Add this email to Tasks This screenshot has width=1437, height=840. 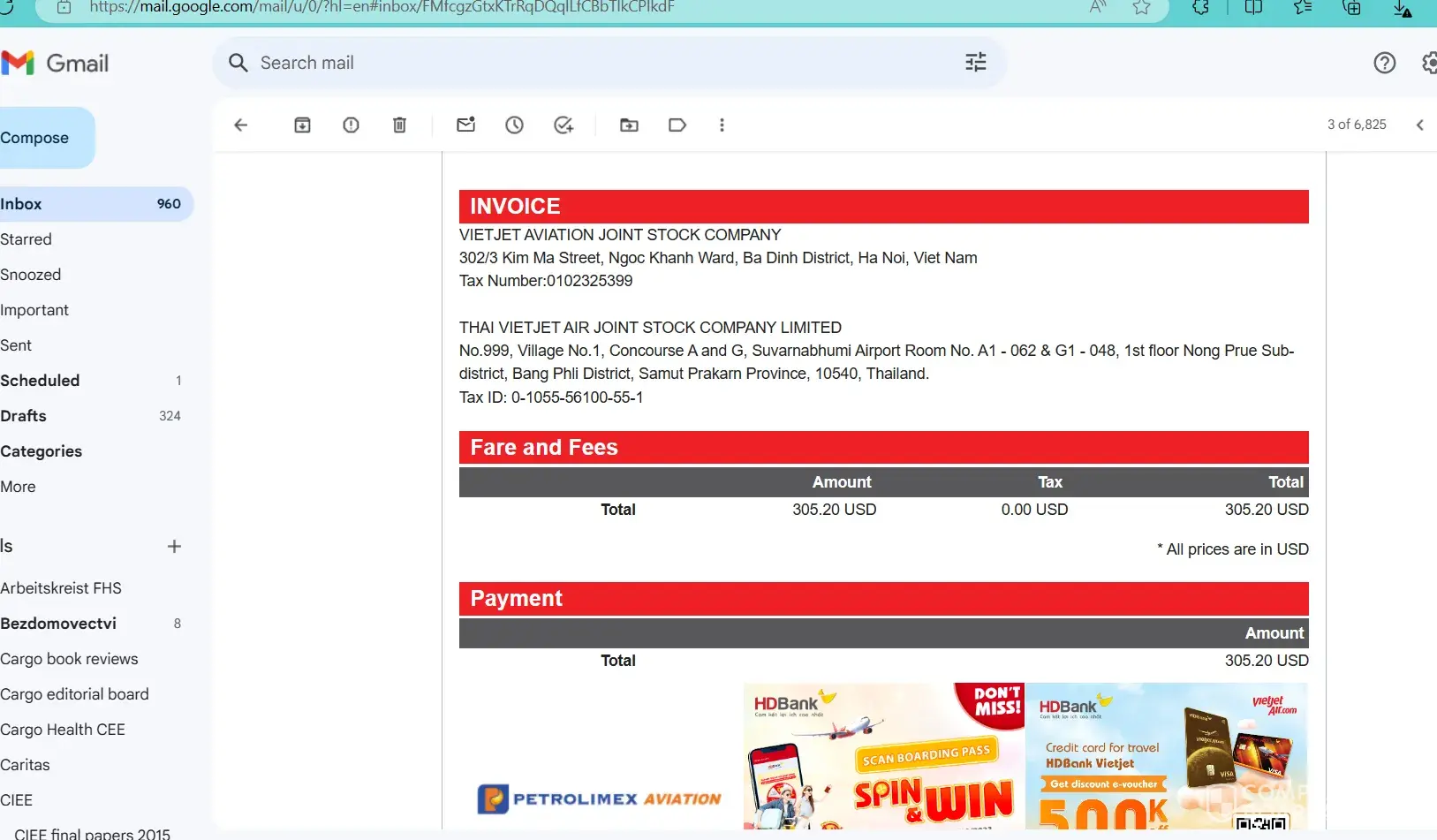click(563, 125)
